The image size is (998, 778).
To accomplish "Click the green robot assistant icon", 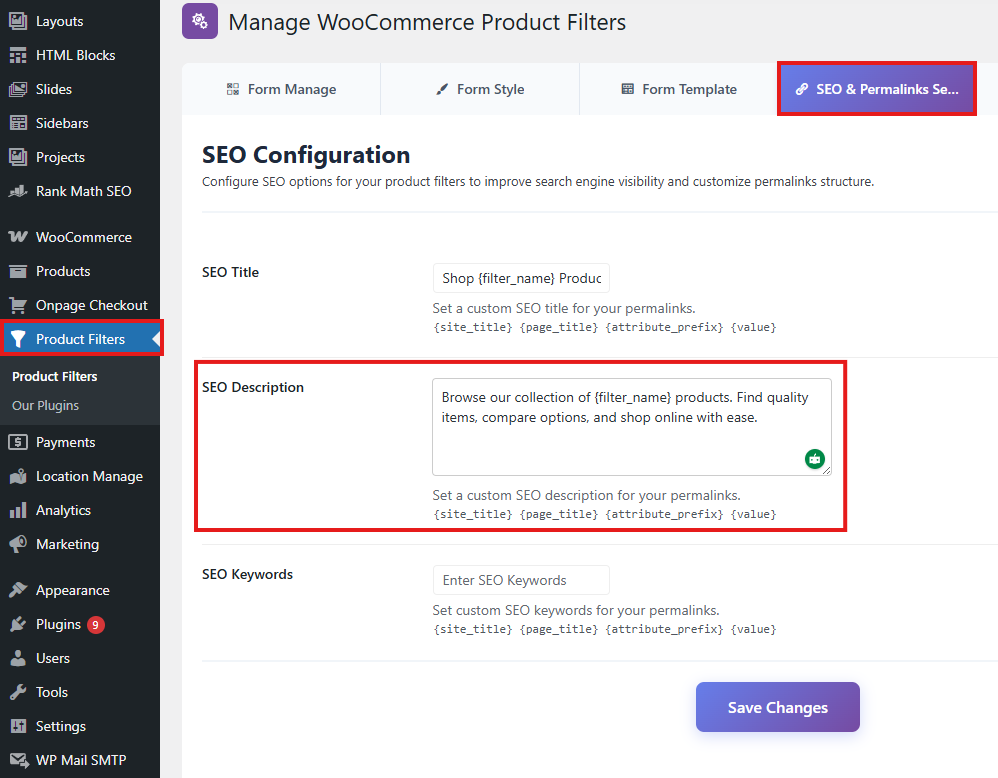I will tap(815, 458).
